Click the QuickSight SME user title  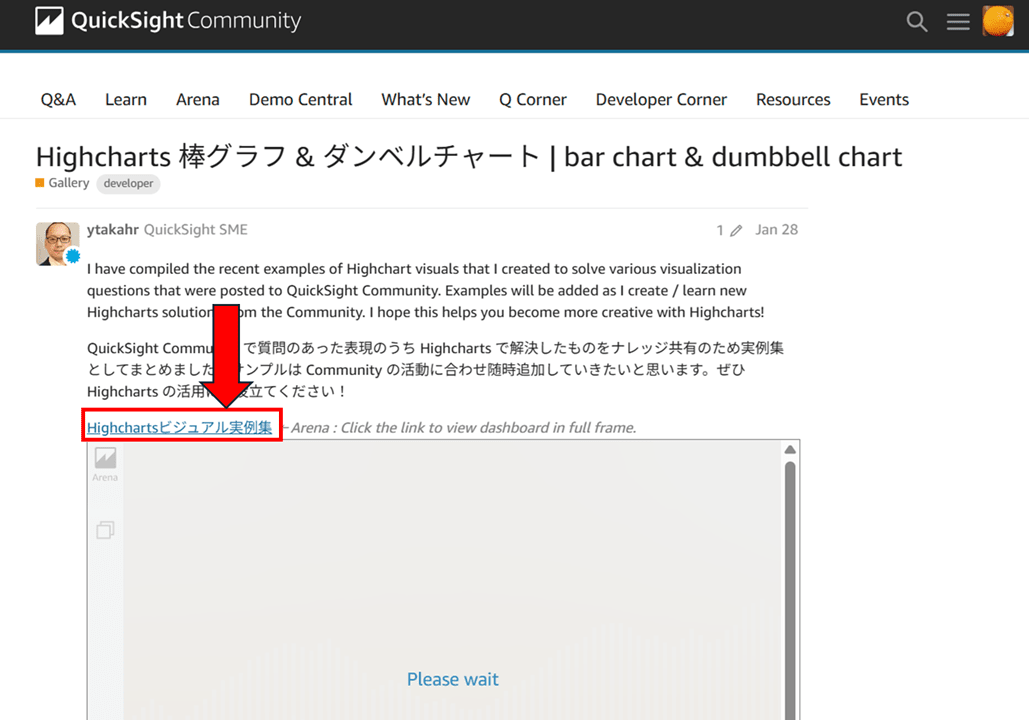[x=196, y=230]
